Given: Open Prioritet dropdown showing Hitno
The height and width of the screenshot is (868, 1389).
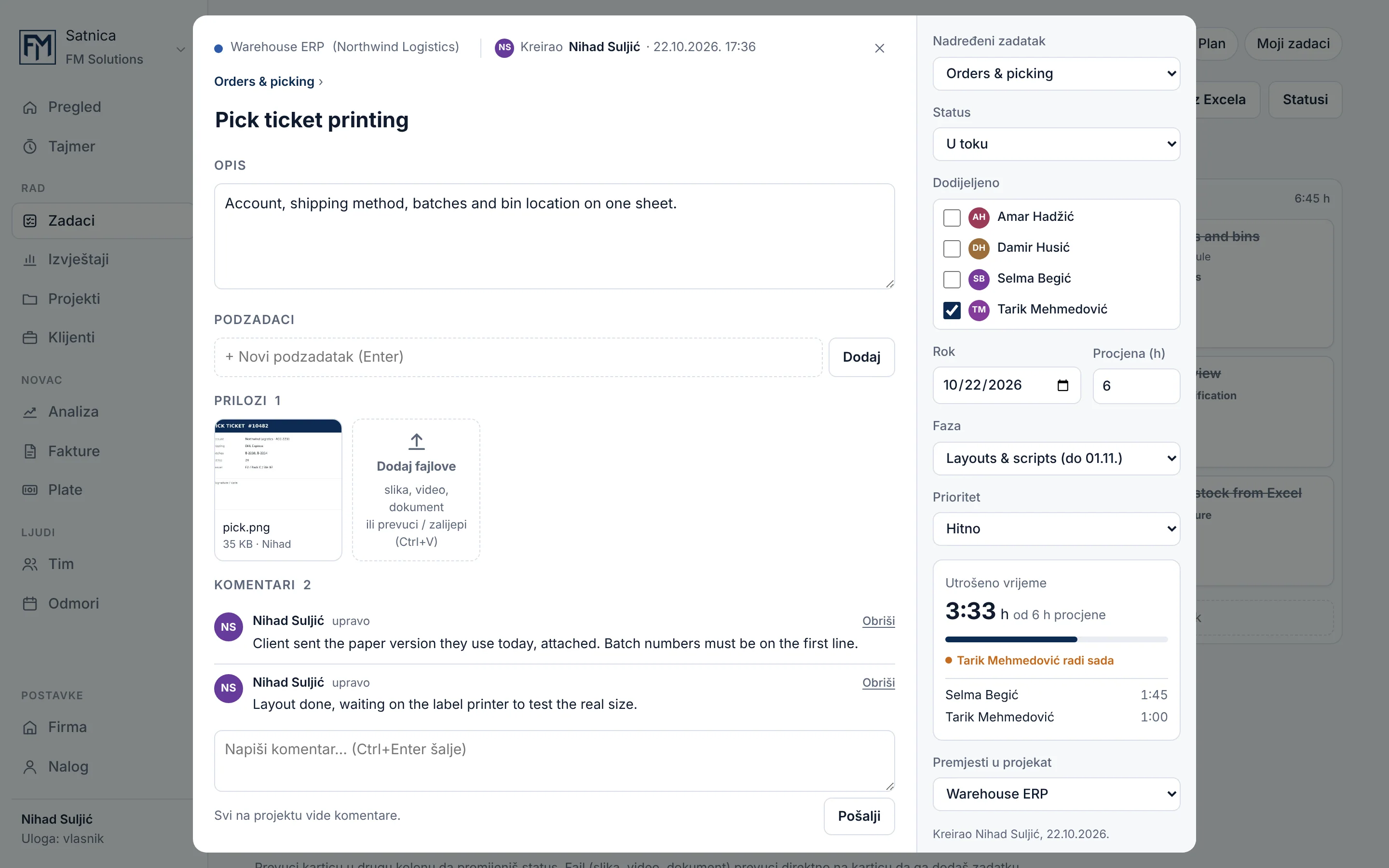Looking at the screenshot, I should coord(1056,529).
